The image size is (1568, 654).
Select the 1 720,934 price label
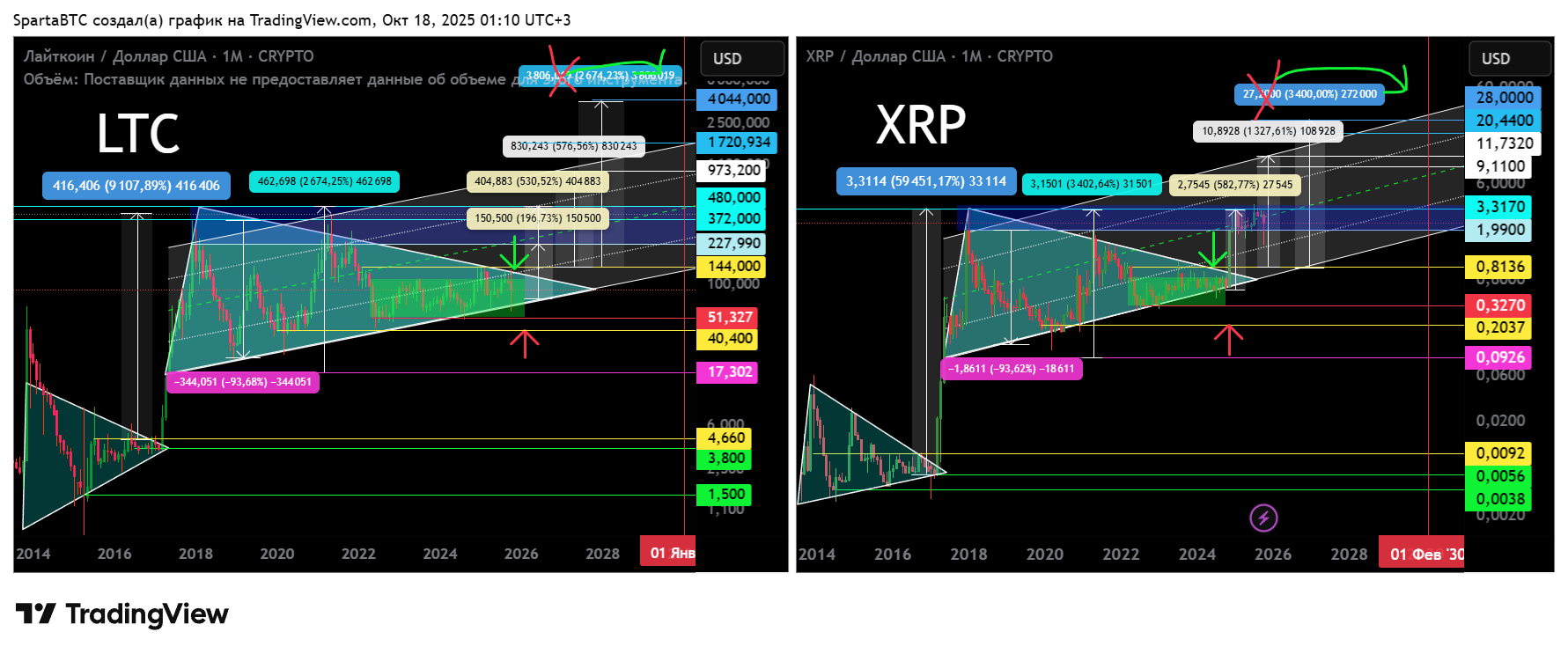click(x=737, y=142)
